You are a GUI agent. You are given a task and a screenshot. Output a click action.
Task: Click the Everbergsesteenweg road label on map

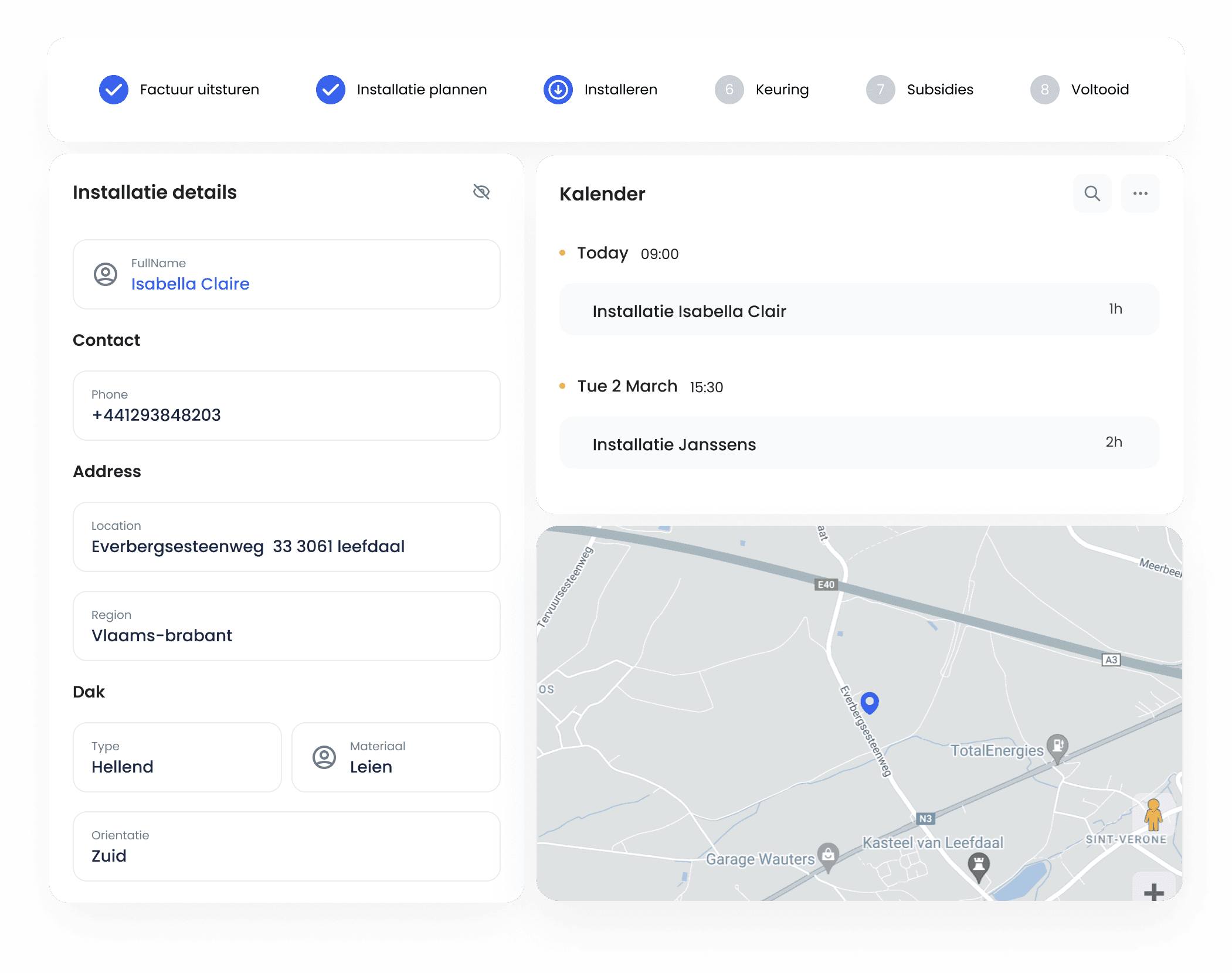866,731
